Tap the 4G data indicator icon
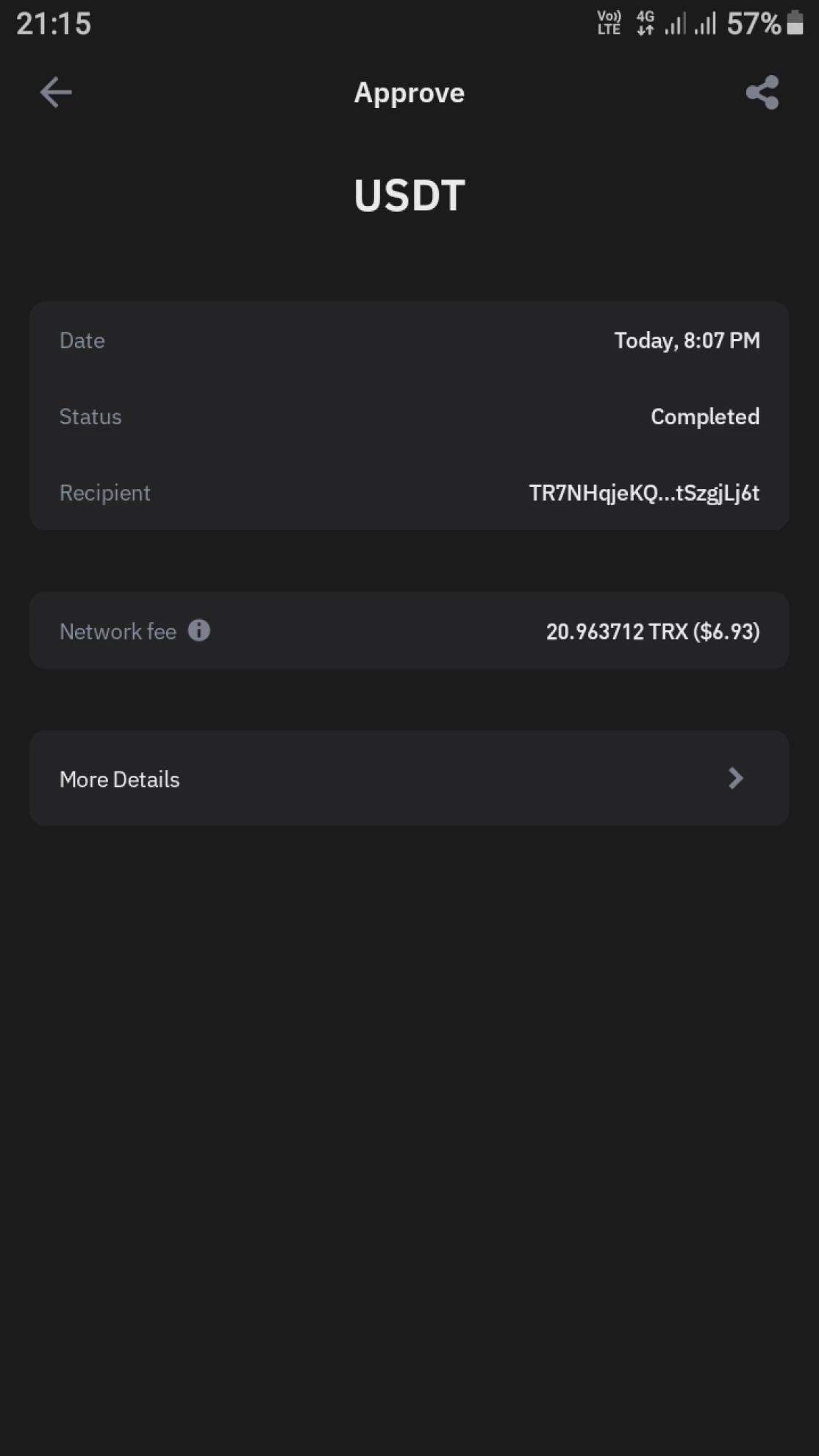 (x=645, y=23)
